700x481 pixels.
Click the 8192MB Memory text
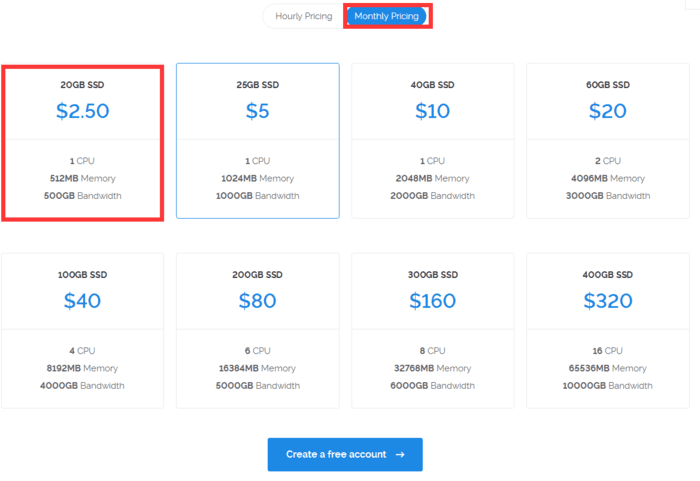point(83,368)
